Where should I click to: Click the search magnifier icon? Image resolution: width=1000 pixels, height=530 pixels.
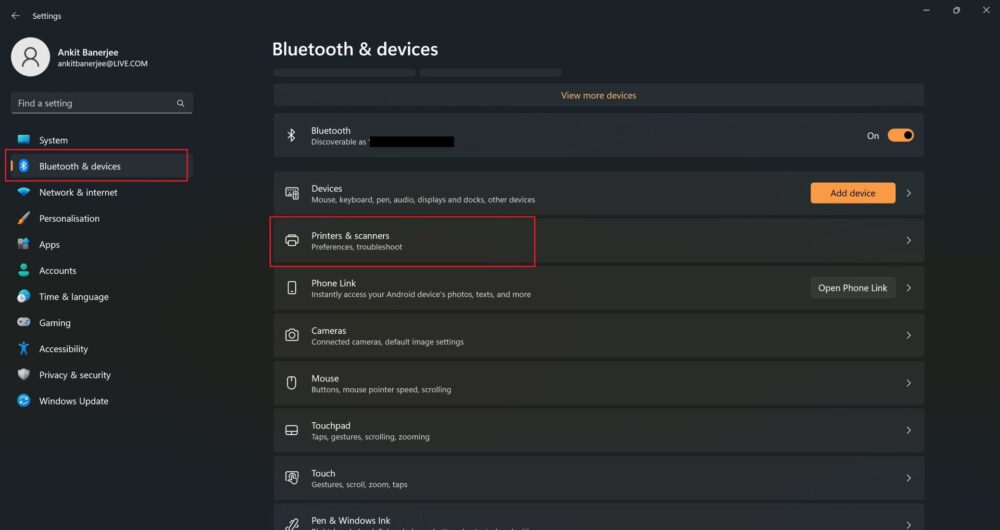(181, 103)
